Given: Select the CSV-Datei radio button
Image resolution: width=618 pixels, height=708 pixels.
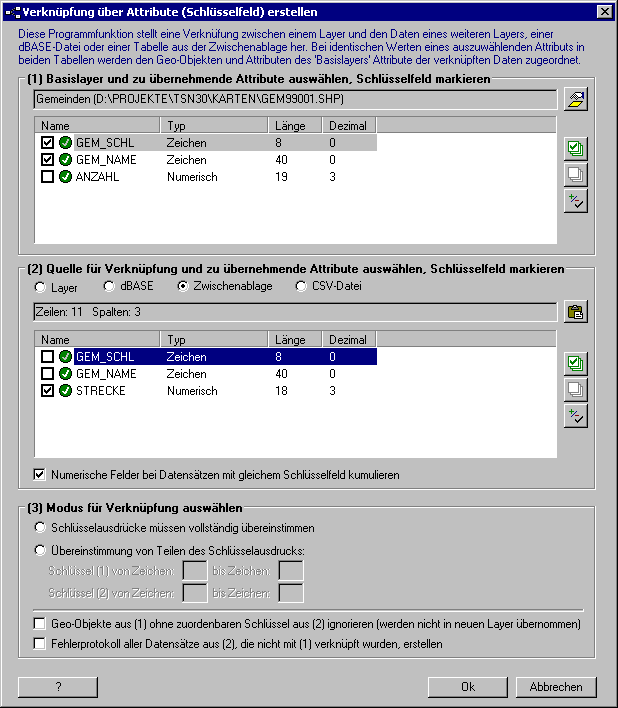Looking at the screenshot, I should point(301,286).
